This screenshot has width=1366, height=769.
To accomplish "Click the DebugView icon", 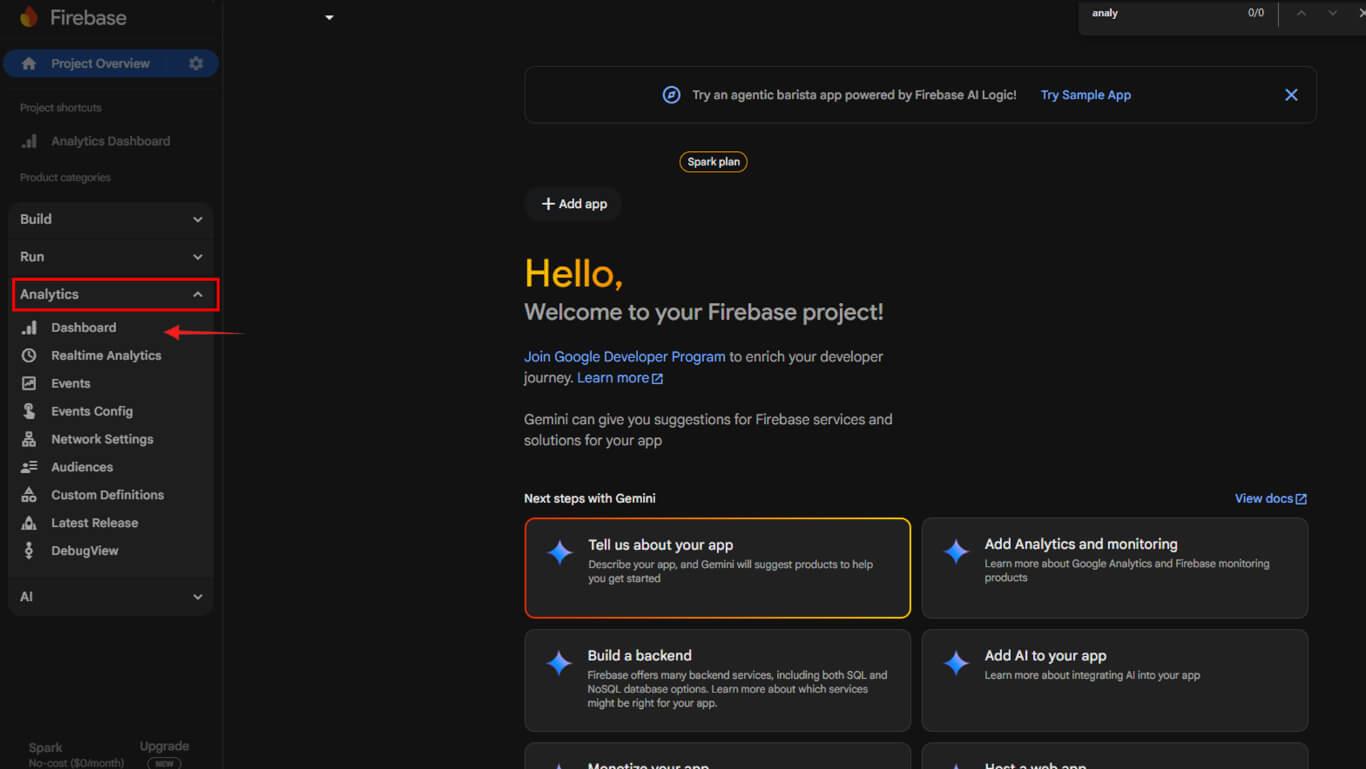I will [x=29, y=551].
